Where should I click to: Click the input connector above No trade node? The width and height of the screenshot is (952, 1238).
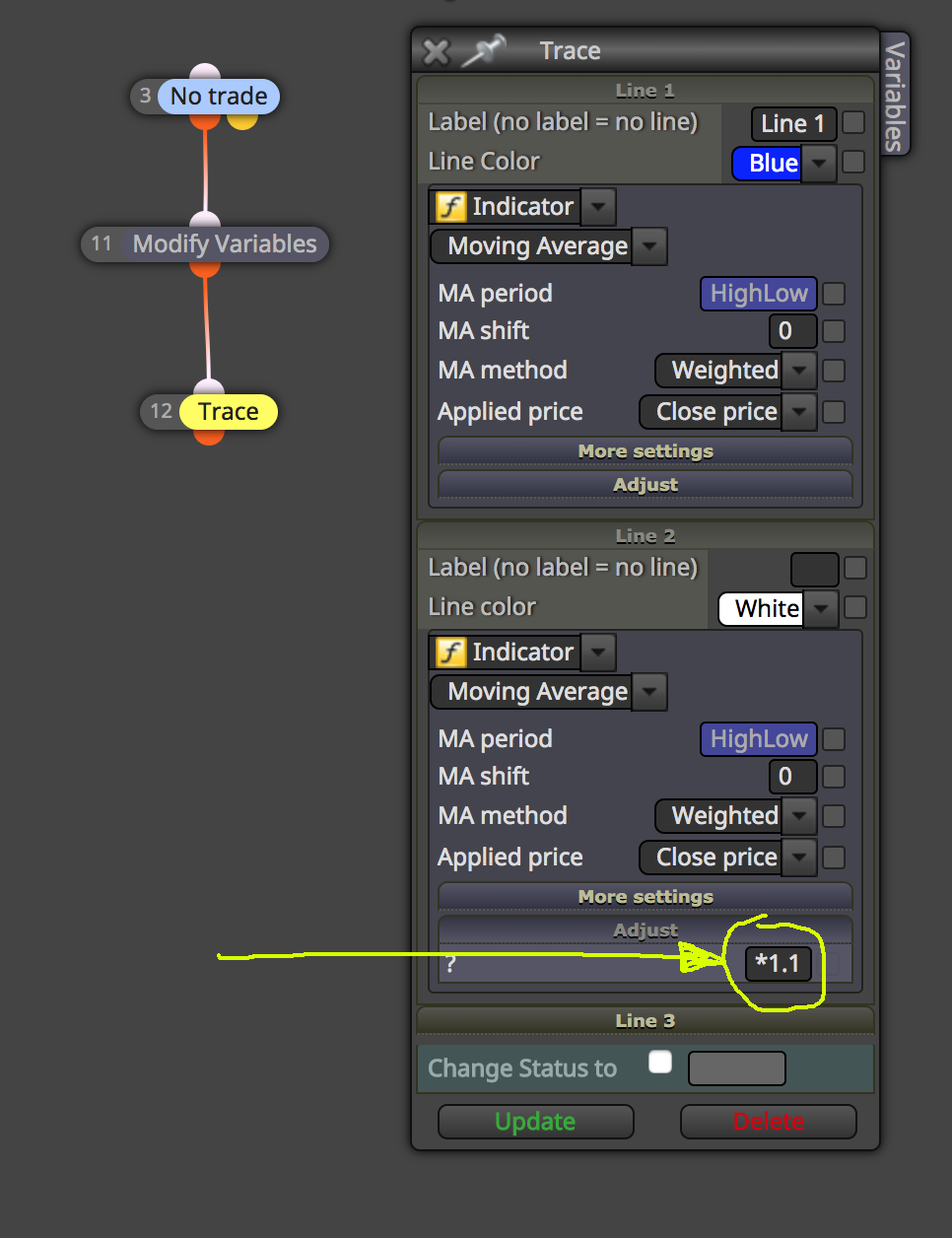205,71
